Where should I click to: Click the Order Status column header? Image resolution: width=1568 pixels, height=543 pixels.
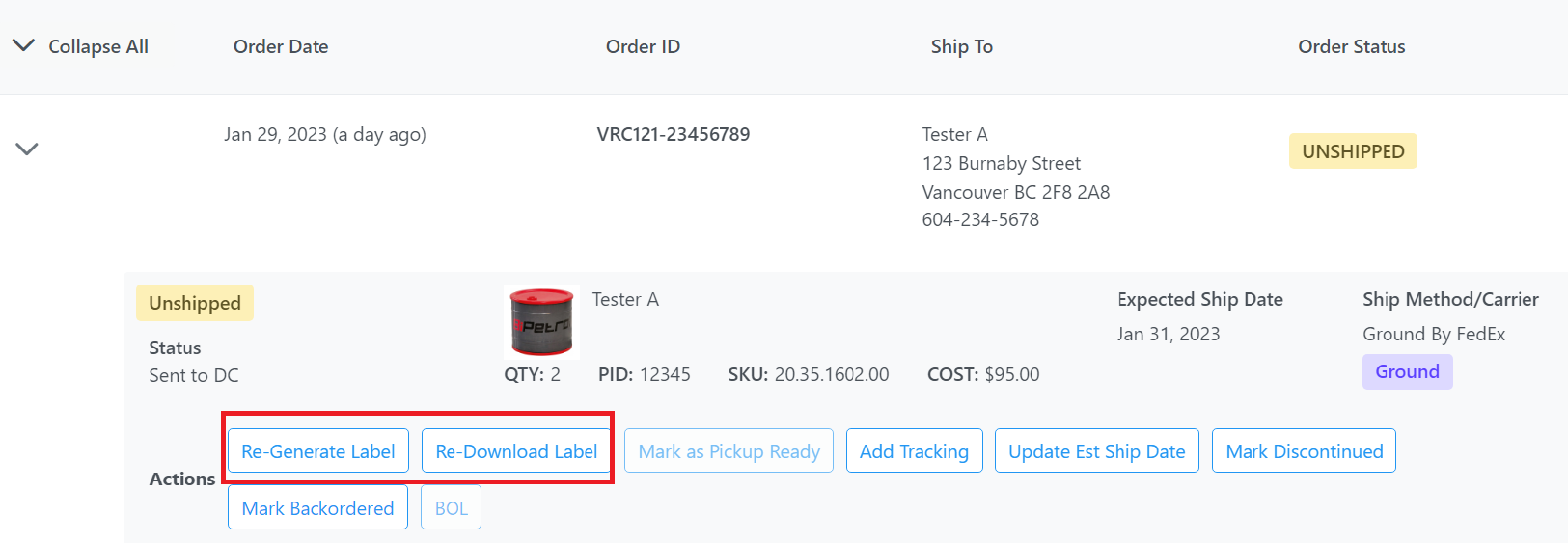coord(1351,46)
